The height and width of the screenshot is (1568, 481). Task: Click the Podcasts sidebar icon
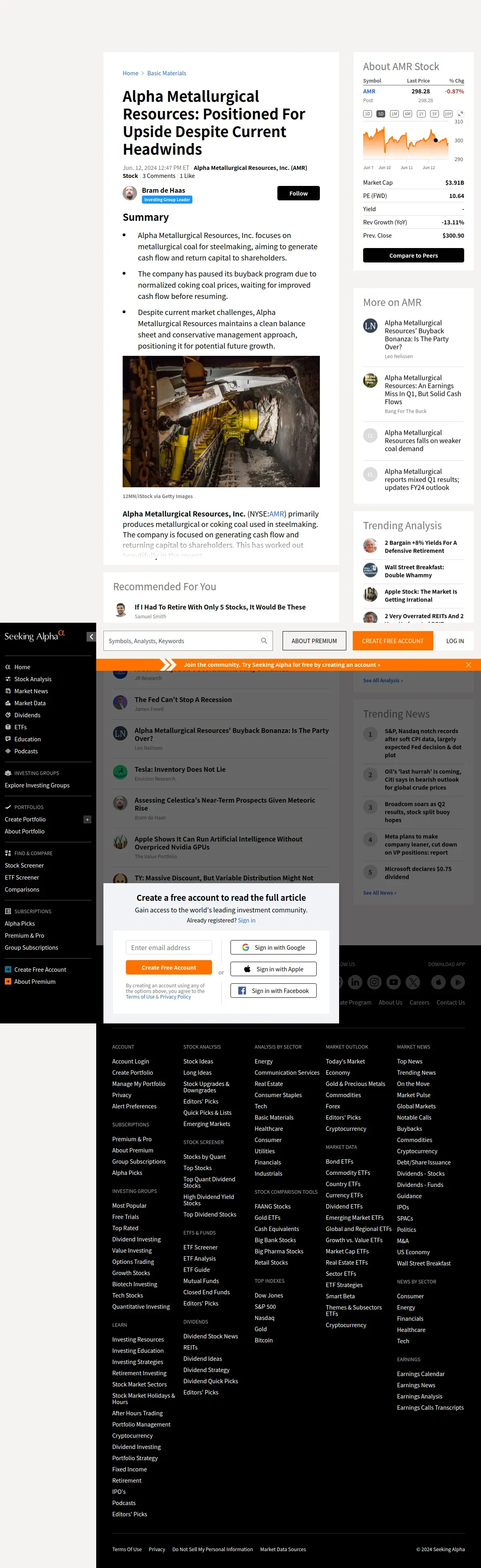click(8, 751)
